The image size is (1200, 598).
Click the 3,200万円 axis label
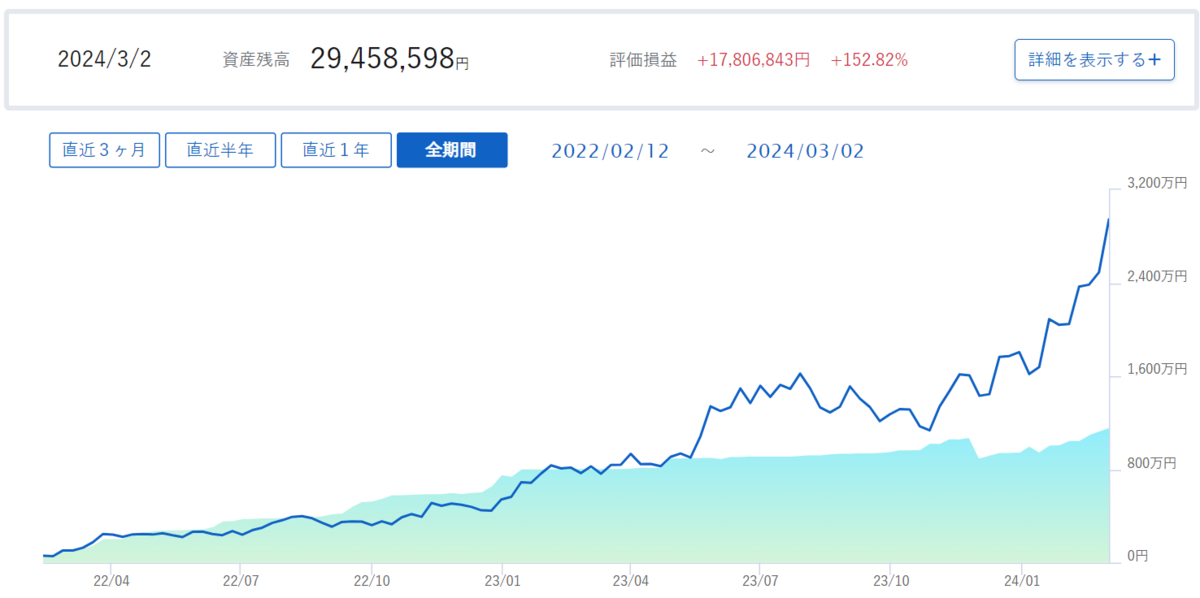tap(1156, 184)
